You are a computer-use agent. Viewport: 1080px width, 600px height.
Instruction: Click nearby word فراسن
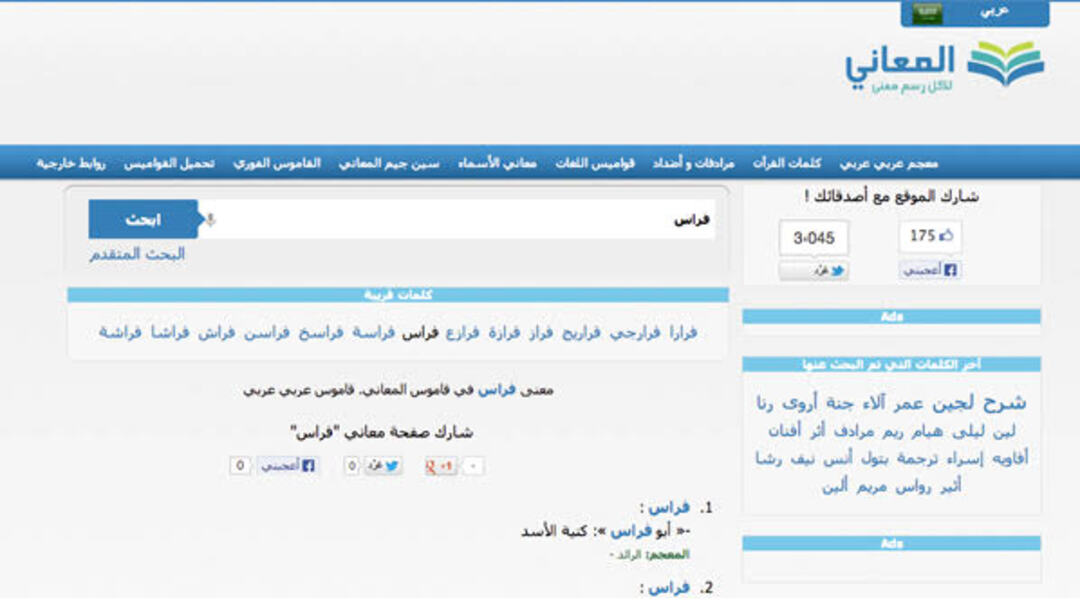(267, 333)
